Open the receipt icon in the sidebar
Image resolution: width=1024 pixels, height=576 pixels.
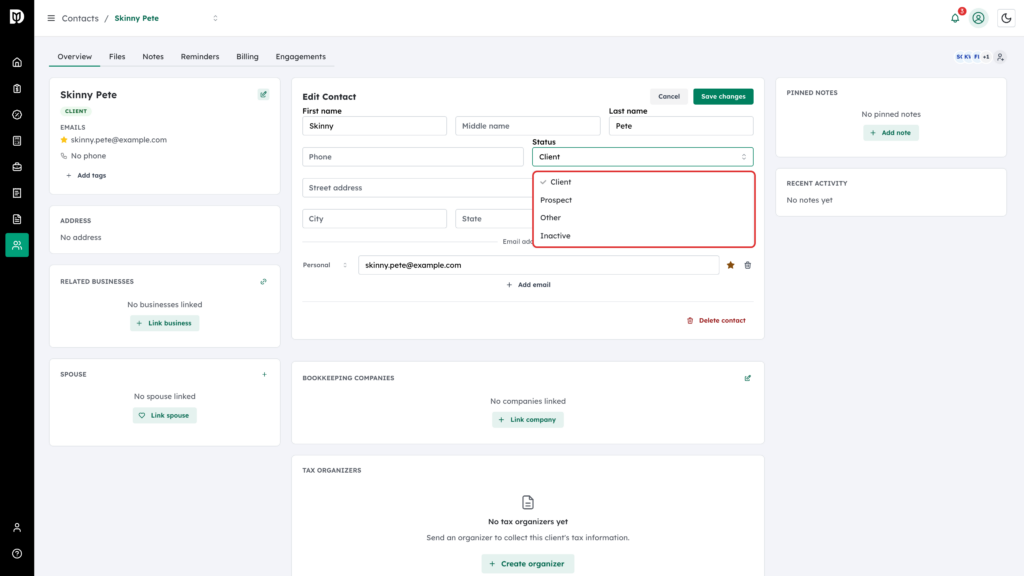coord(17,193)
